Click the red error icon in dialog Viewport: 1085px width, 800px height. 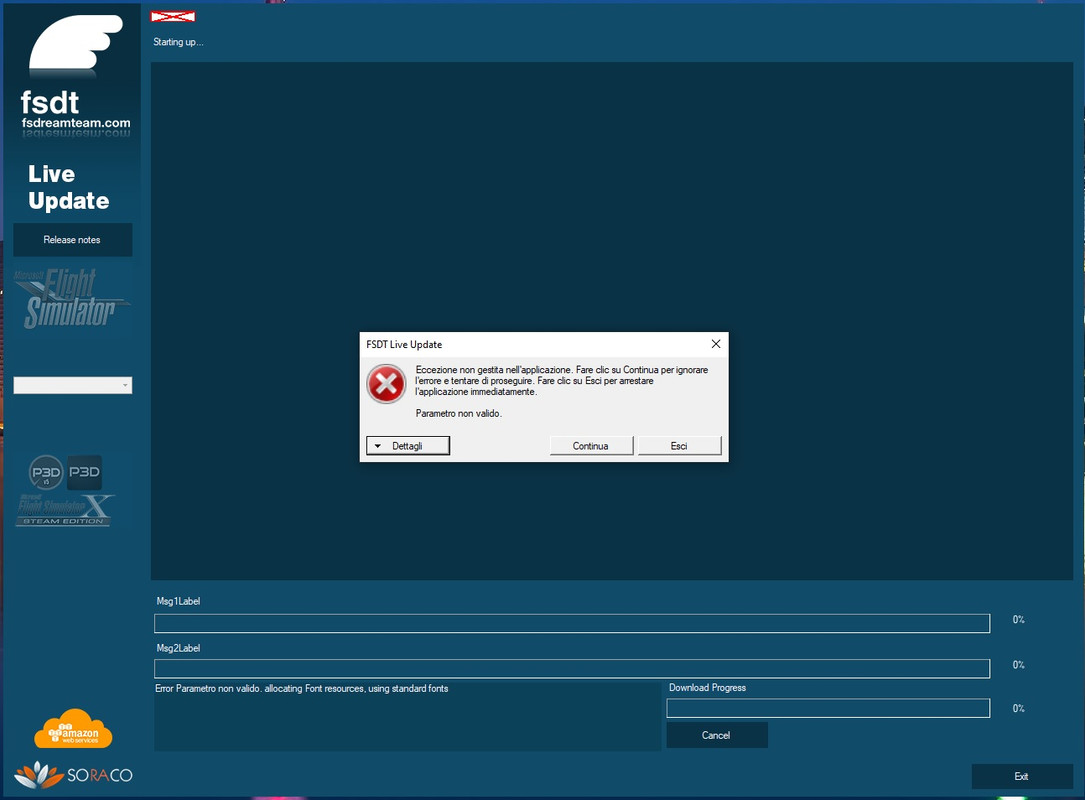(386, 383)
